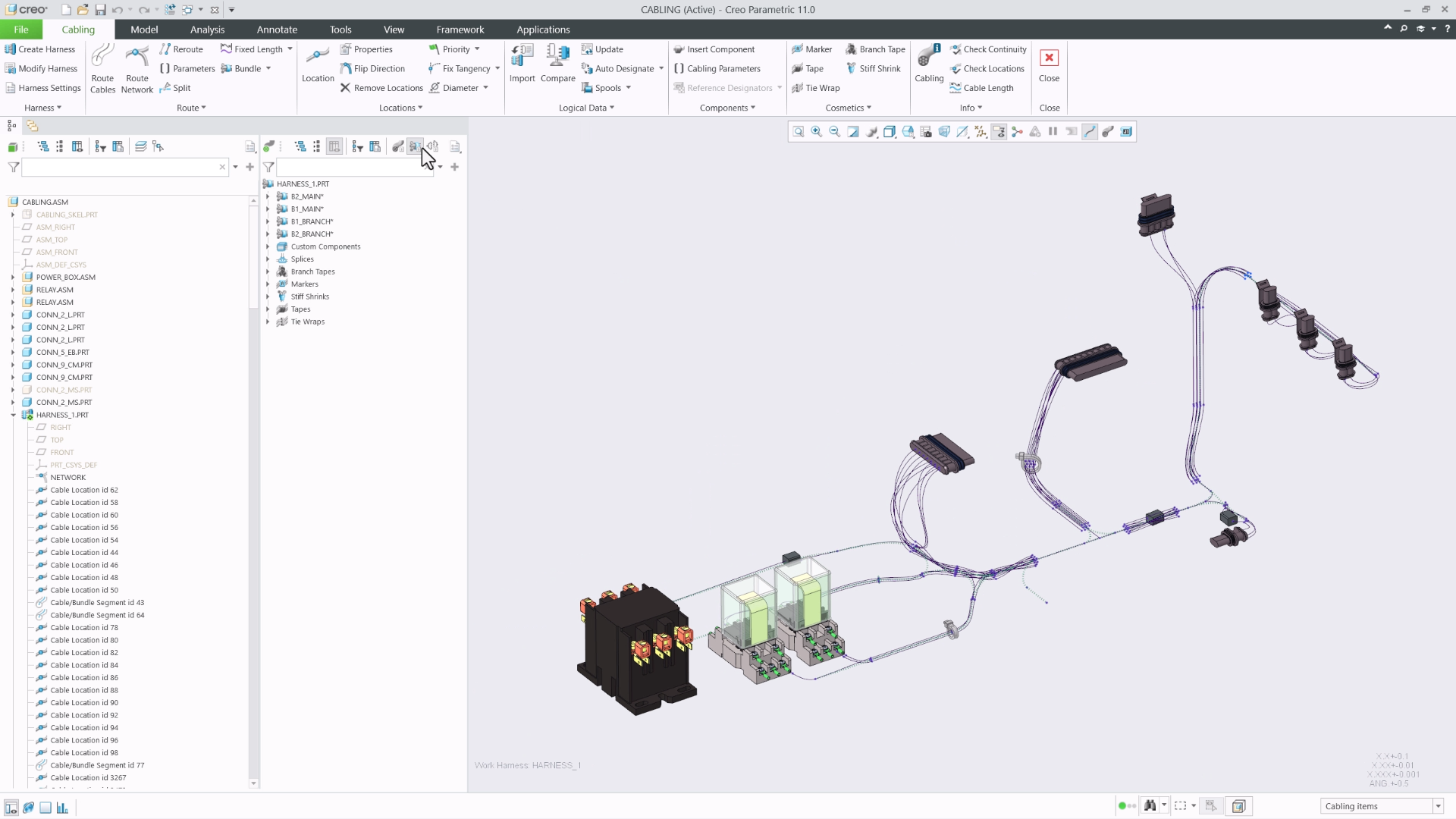Click the Location icon

tap(318, 64)
